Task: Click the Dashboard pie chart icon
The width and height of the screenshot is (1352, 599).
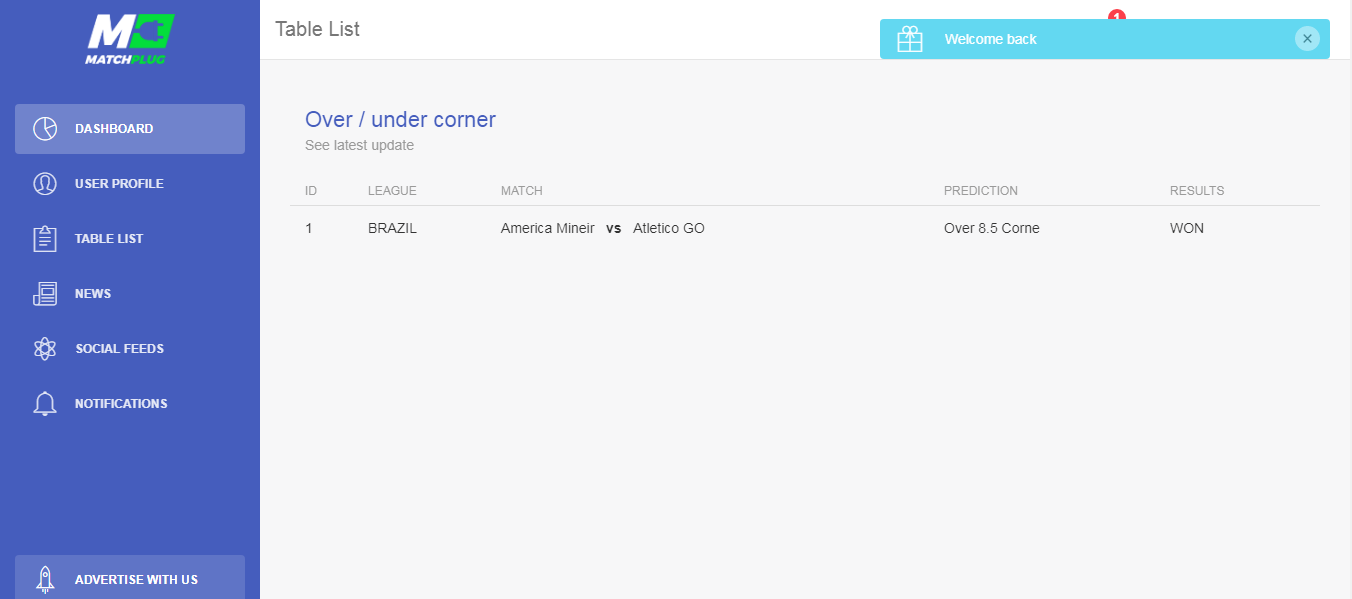Action: [x=45, y=129]
